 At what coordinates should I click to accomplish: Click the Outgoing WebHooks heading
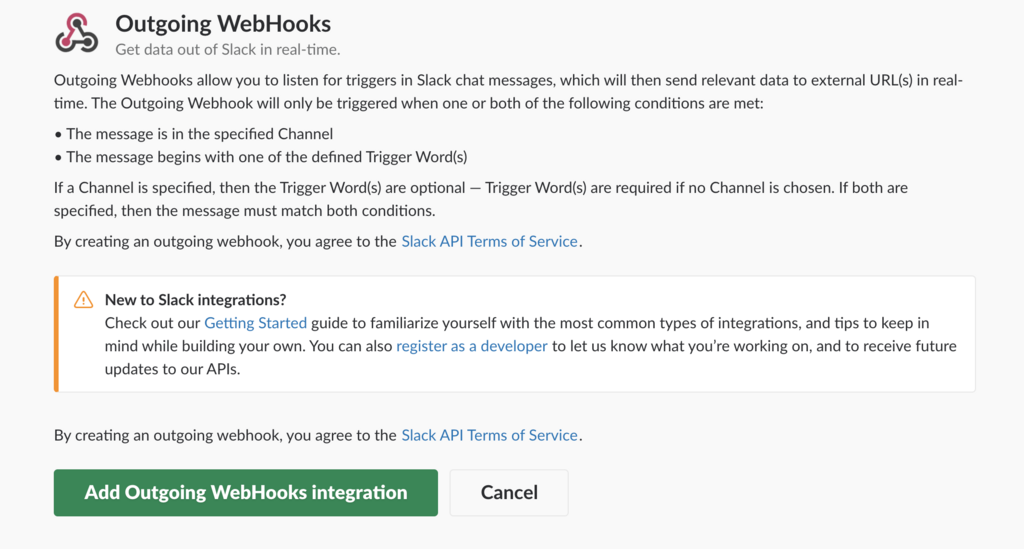tap(223, 24)
